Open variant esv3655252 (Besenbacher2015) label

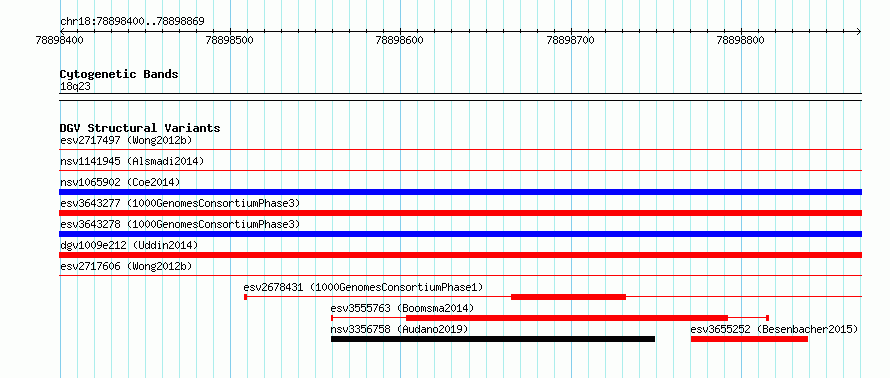tap(774, 329)
